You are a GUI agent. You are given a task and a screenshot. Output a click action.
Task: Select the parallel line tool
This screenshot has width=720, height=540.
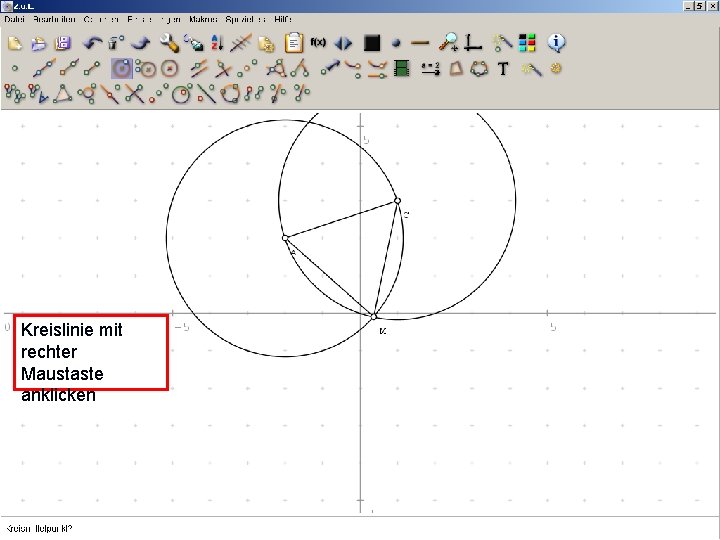click(x=199, y=68)
